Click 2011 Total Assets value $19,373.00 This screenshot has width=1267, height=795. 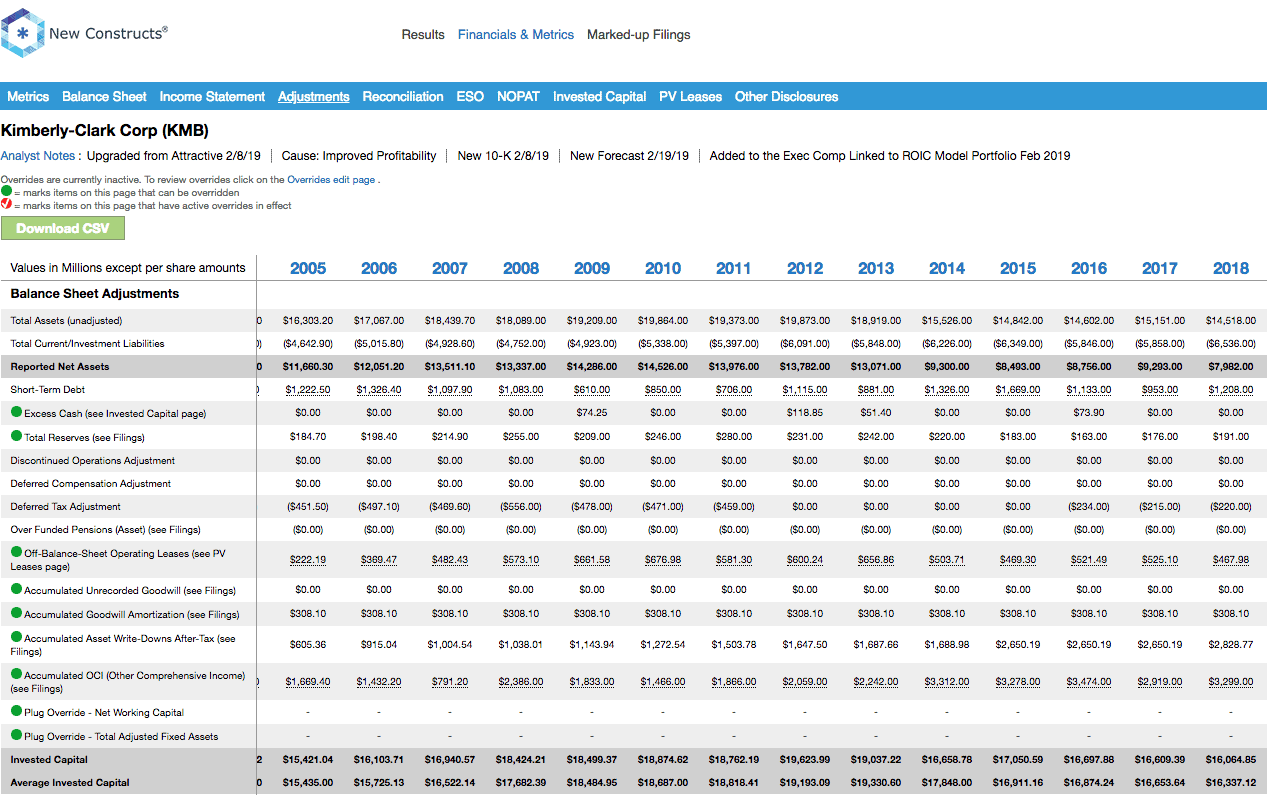pyautogui.click(x=734, y=321)
